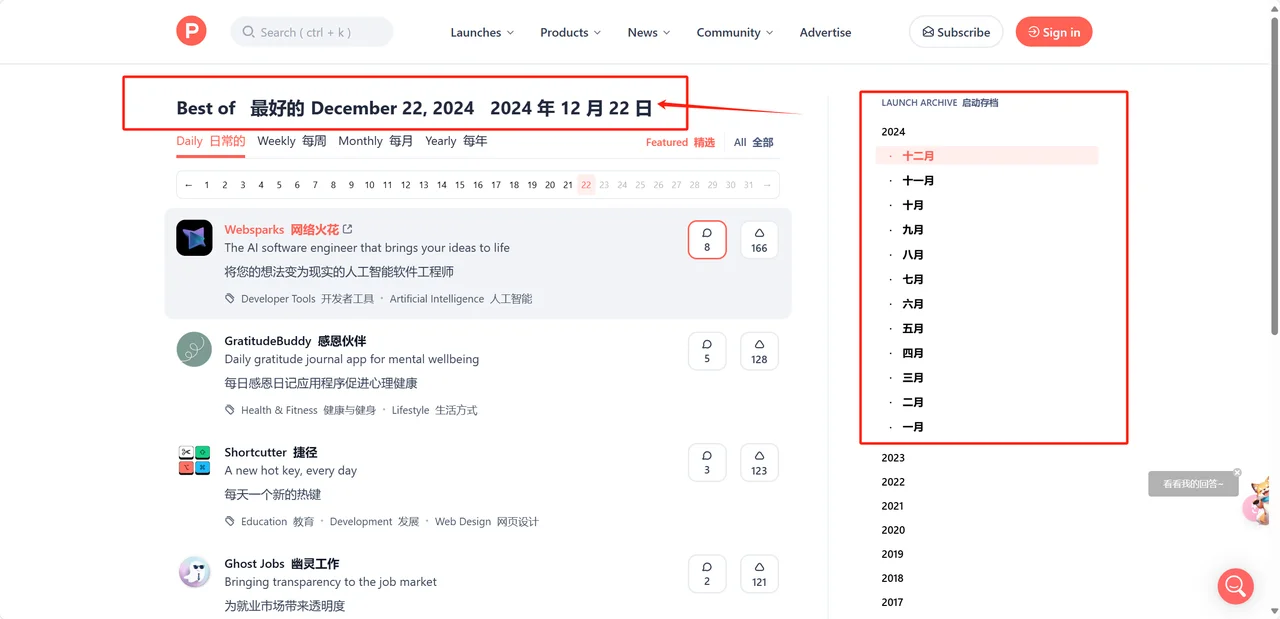The height and width of the screenshot is (619, 1280).
Task: Expand the 2019 archive year
Action: pos(893,554)
